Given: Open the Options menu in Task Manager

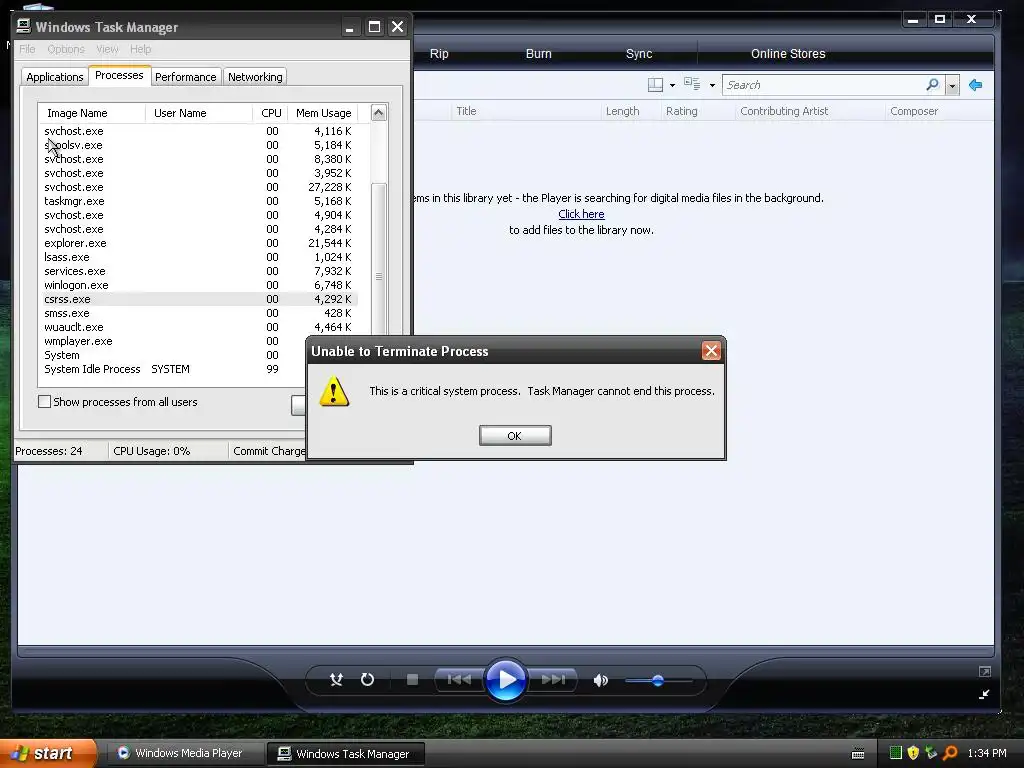Looking at the screenshot, I should tap(66, 49).
